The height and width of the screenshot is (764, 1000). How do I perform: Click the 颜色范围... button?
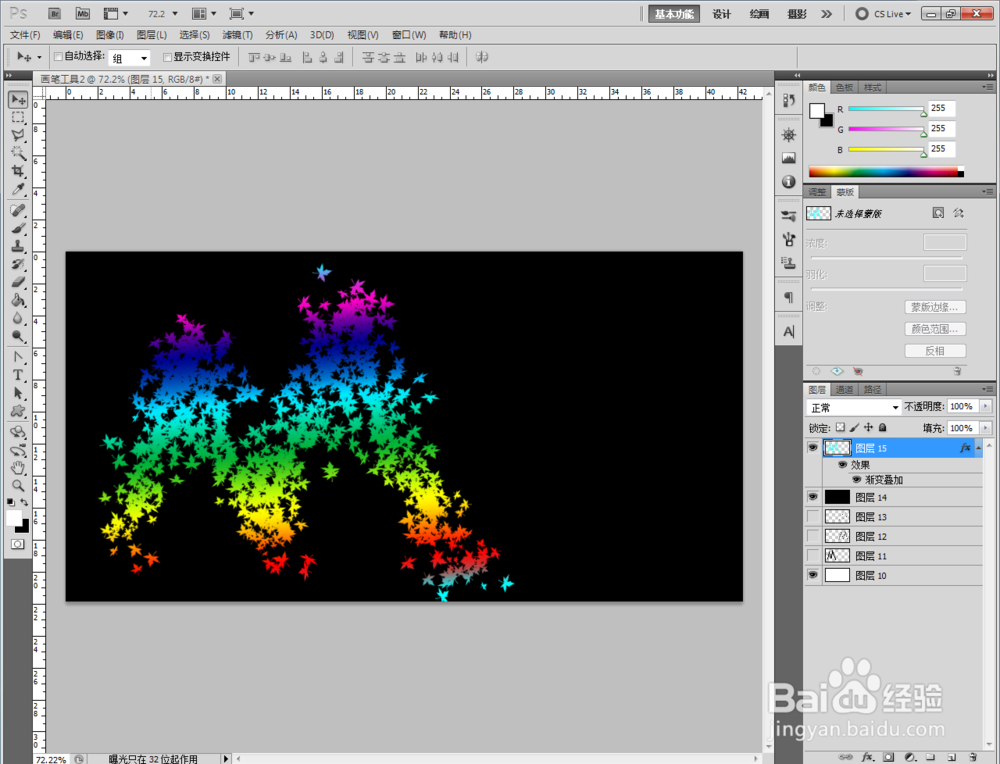pos(935,329)
